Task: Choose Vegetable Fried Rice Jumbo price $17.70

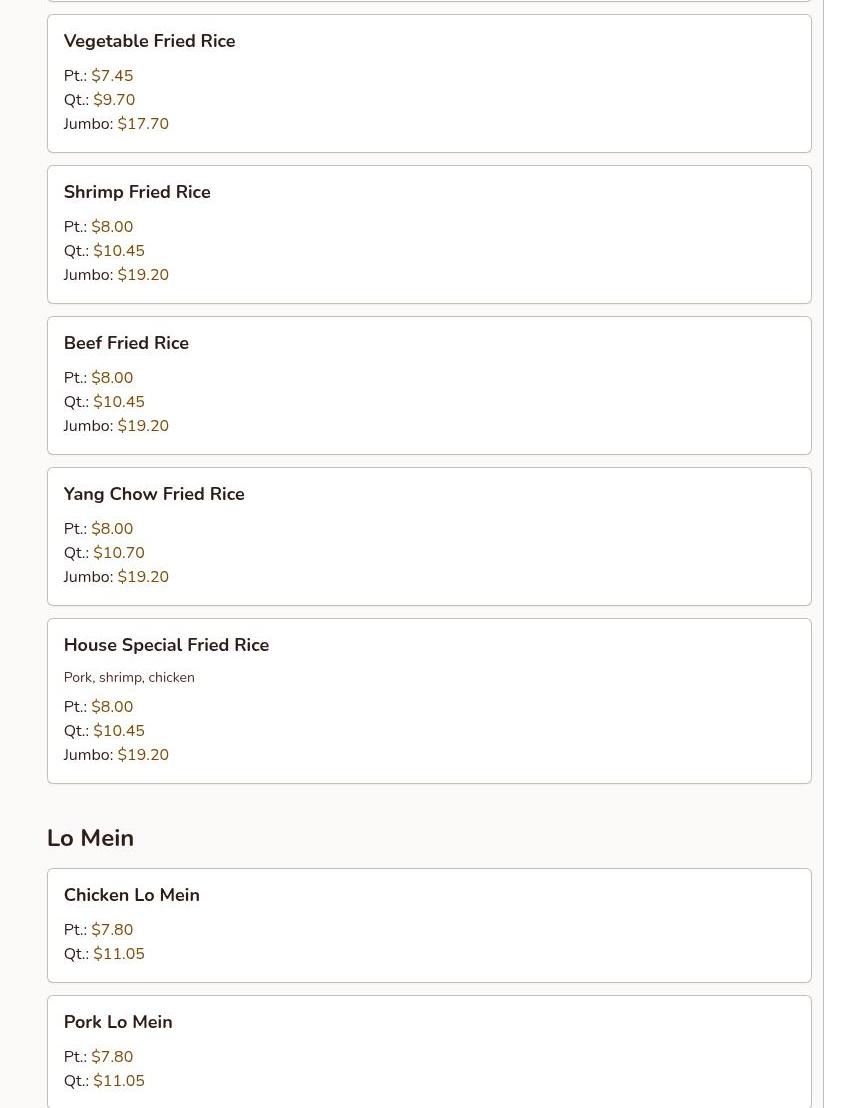Action: click(x=143, y=124)
